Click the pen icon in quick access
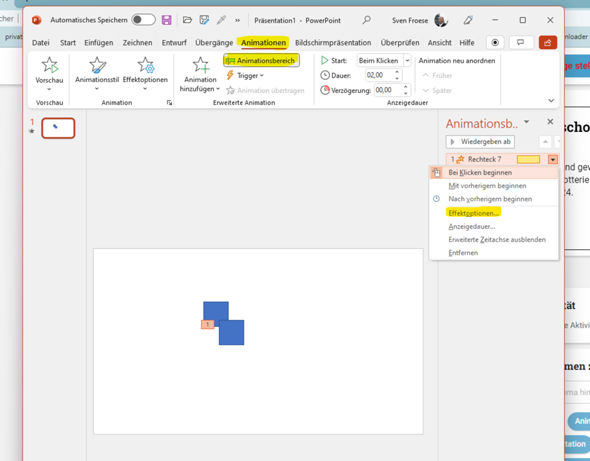The image size is (590, 461). click(x=221, y=20)
